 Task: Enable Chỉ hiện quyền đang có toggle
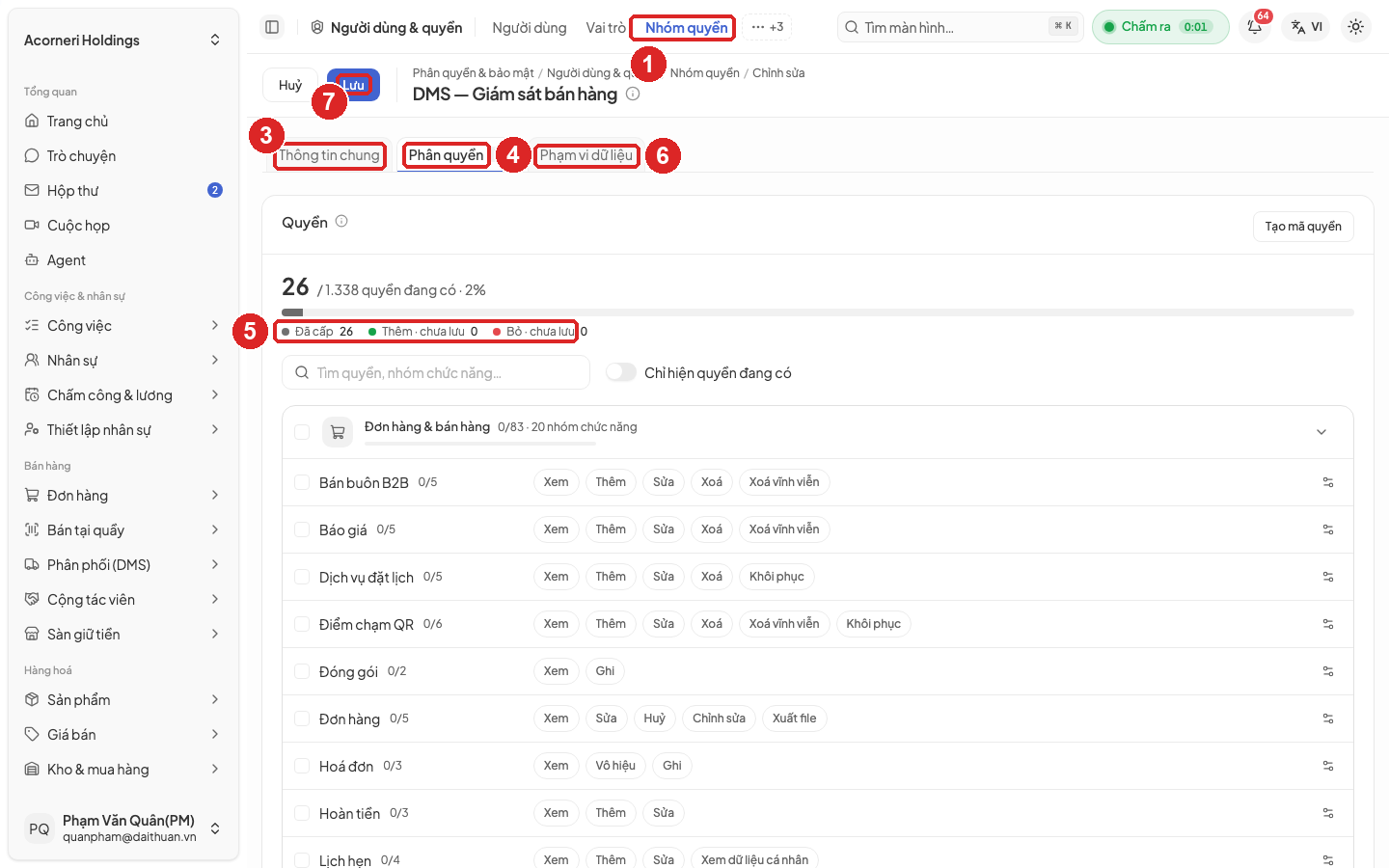tap(621, 372)
